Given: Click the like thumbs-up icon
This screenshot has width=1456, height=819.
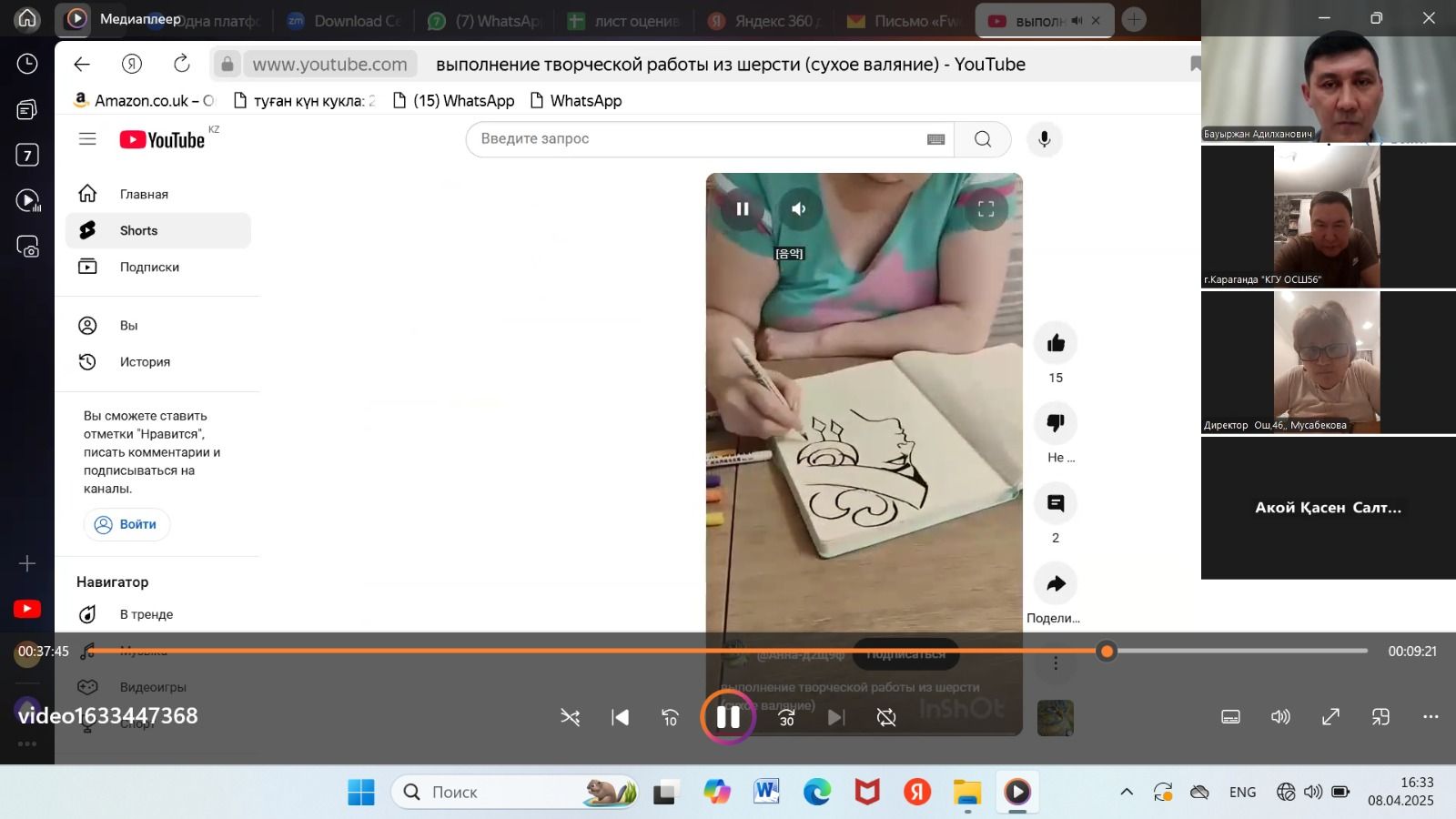Looking at the screenshot, I should (x=1056, y=343).
